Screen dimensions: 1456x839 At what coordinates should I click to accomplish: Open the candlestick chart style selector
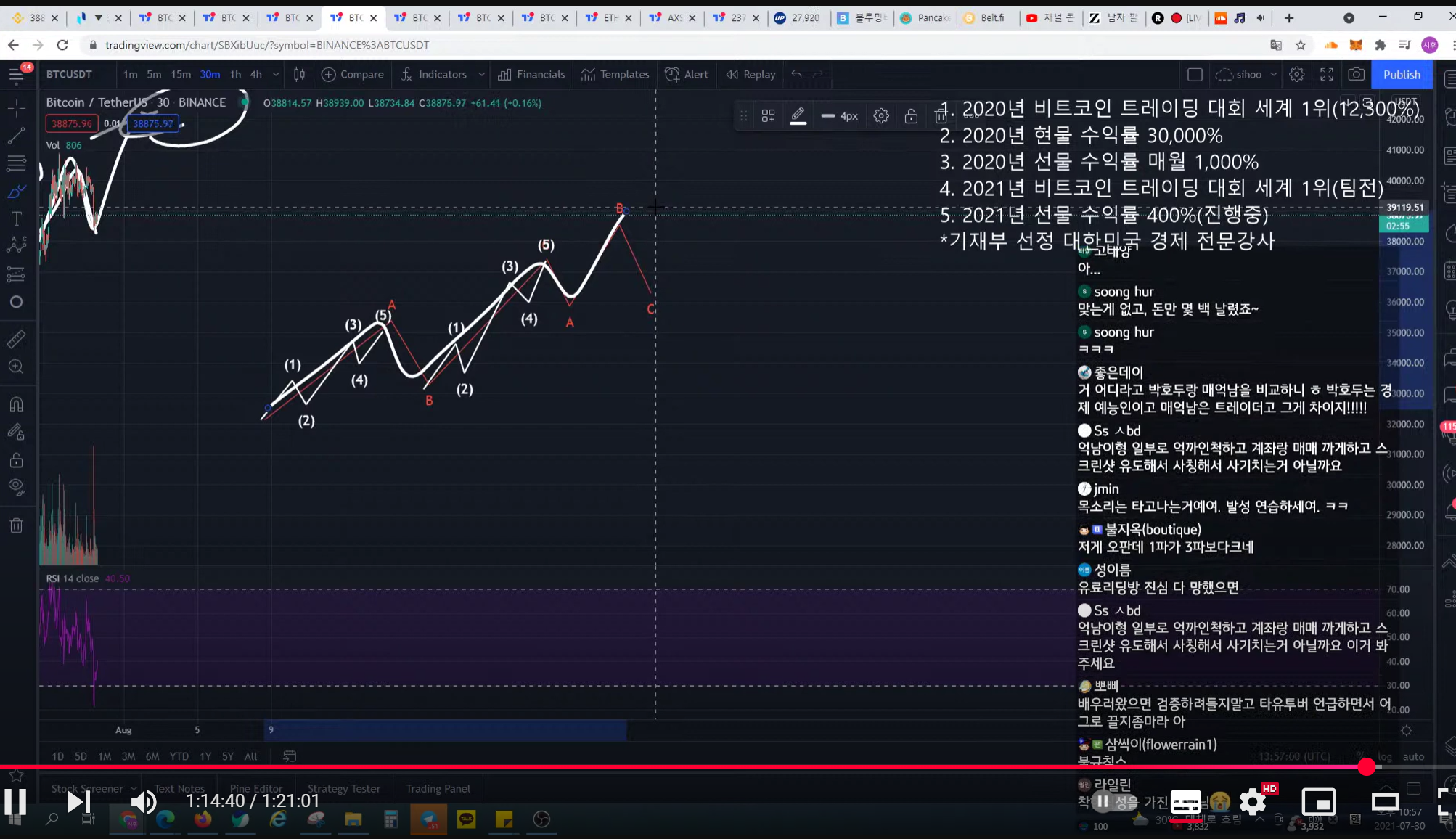coord(299,74)
